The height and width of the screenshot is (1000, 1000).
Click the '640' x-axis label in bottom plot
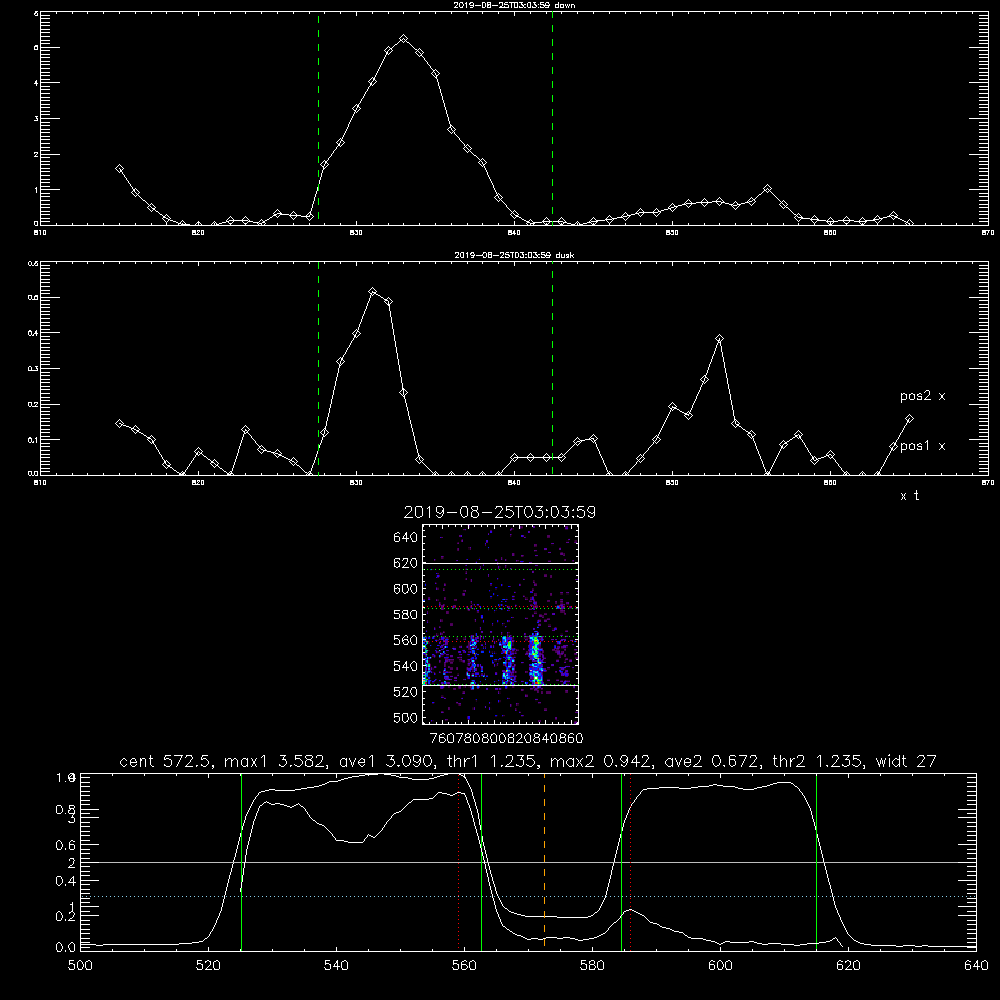click(x=976, y=966)
